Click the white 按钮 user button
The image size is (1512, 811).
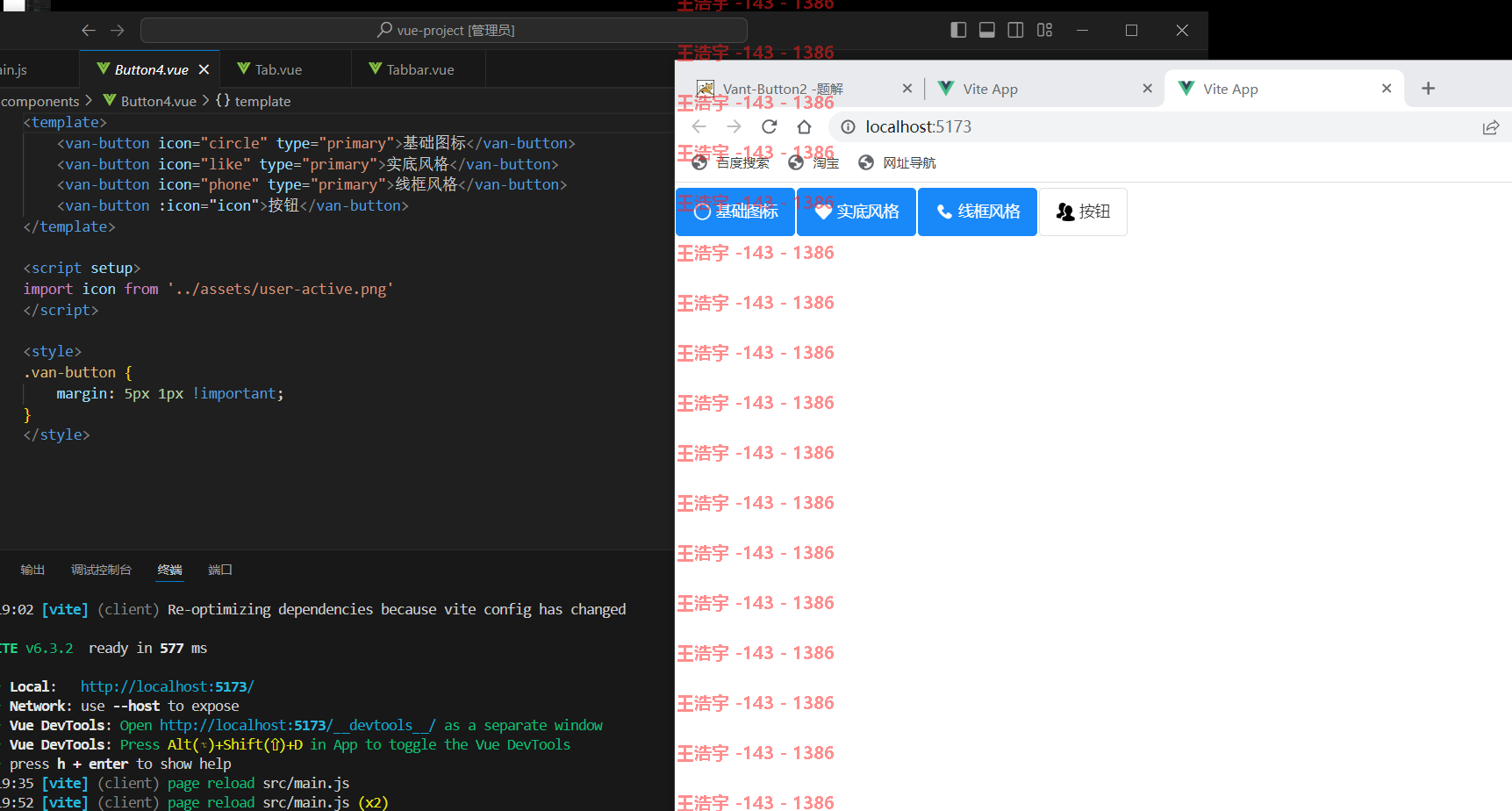1083,212
